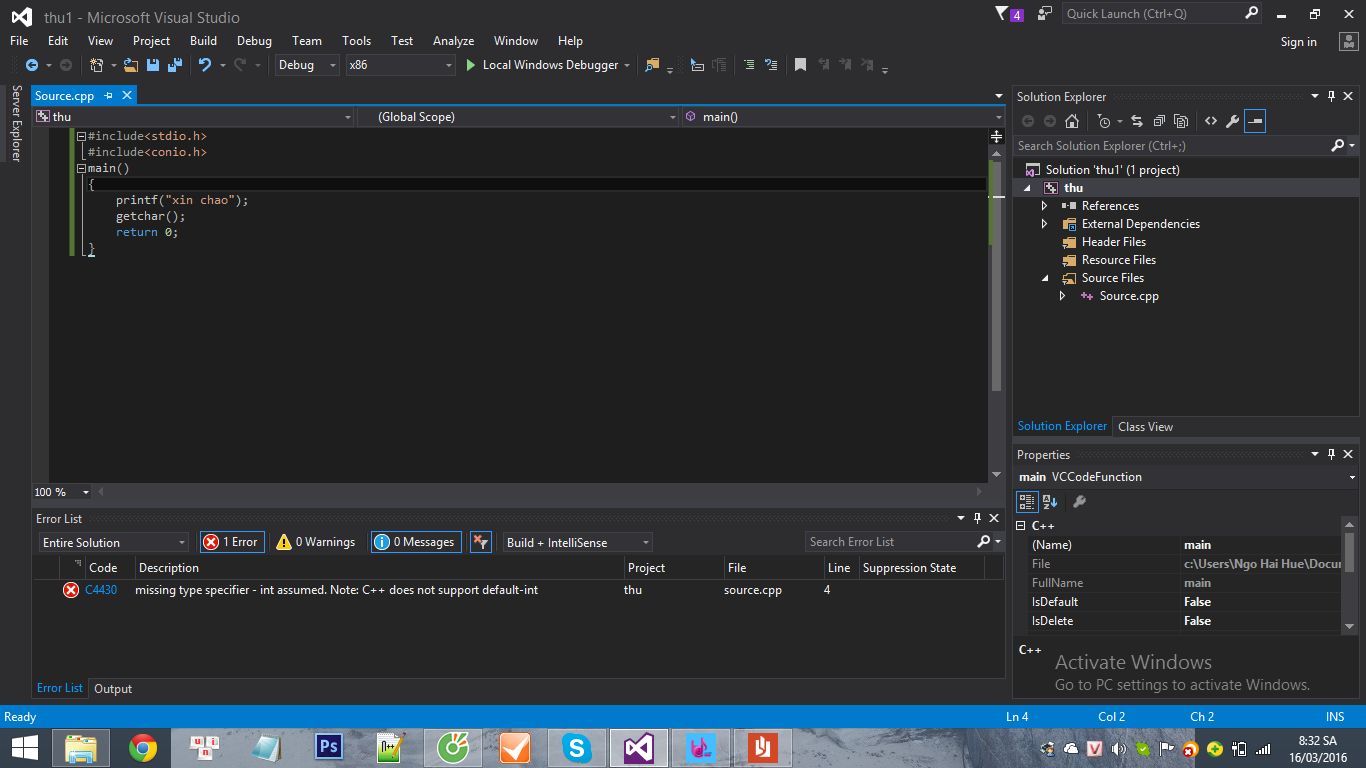Open the Build menu
Image resolution: width=1366 pixels, height=768 pixels.
tap(203, 41)
